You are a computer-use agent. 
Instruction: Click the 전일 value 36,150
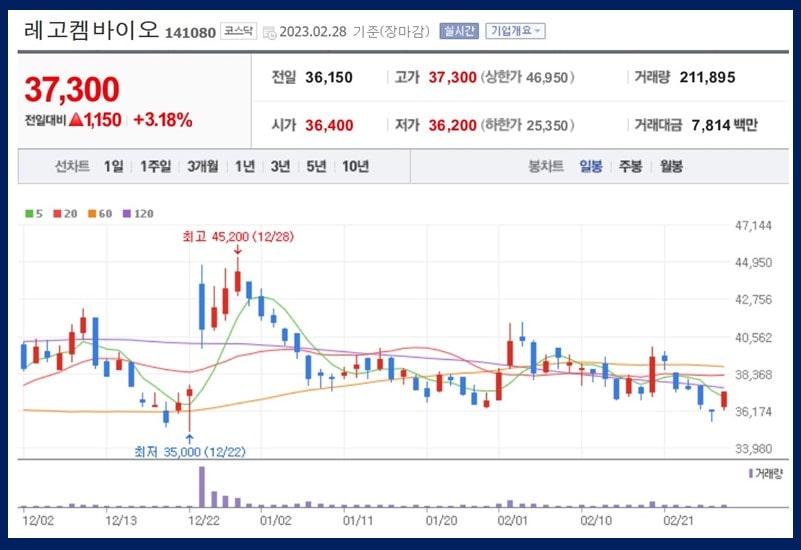(x=329, y=77)
